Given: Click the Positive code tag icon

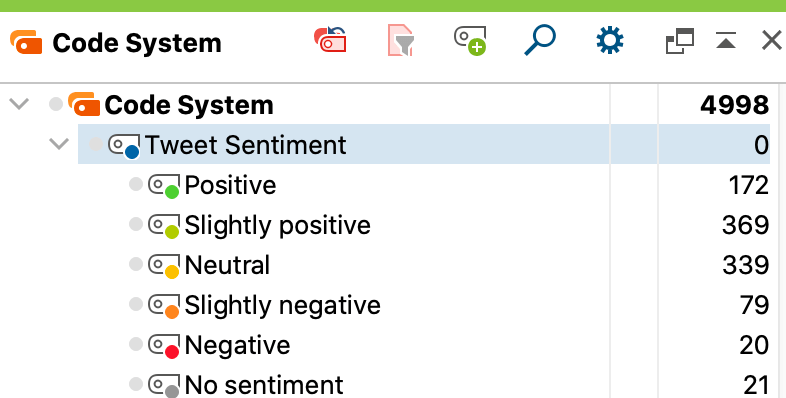Looking at the screenshot, I should [164, 186].
